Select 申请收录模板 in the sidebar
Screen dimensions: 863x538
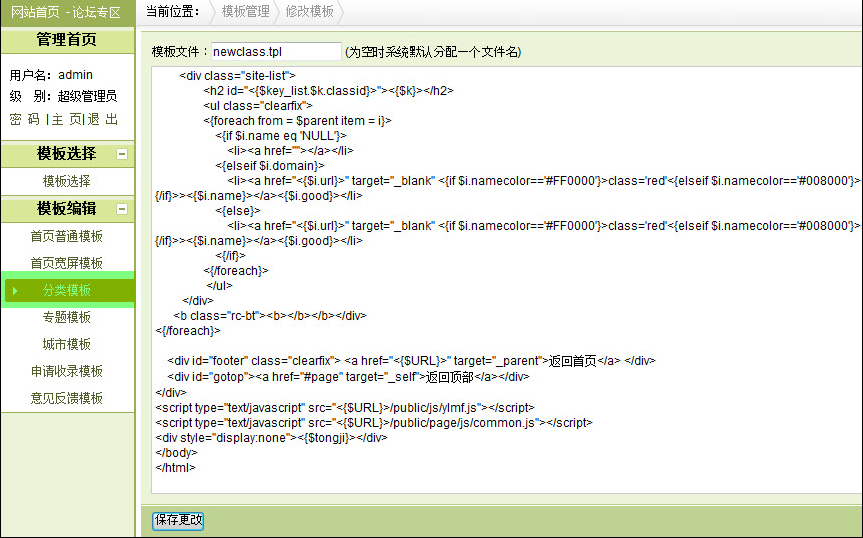tap(67, 371)
